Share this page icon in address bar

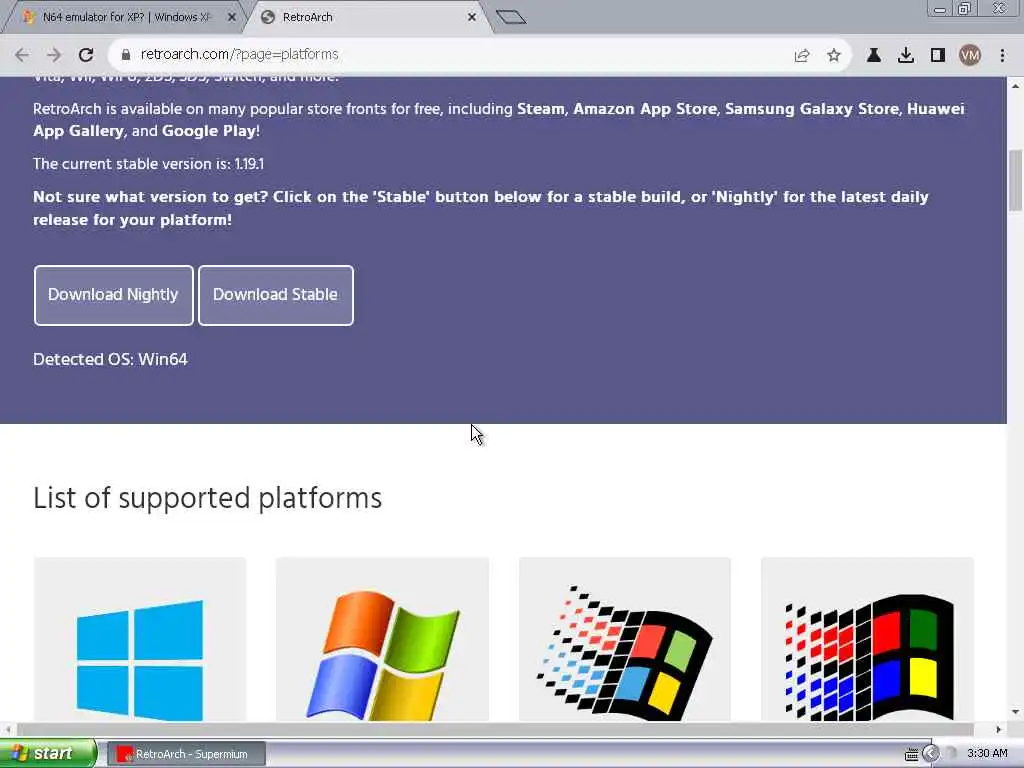(802, 56)
